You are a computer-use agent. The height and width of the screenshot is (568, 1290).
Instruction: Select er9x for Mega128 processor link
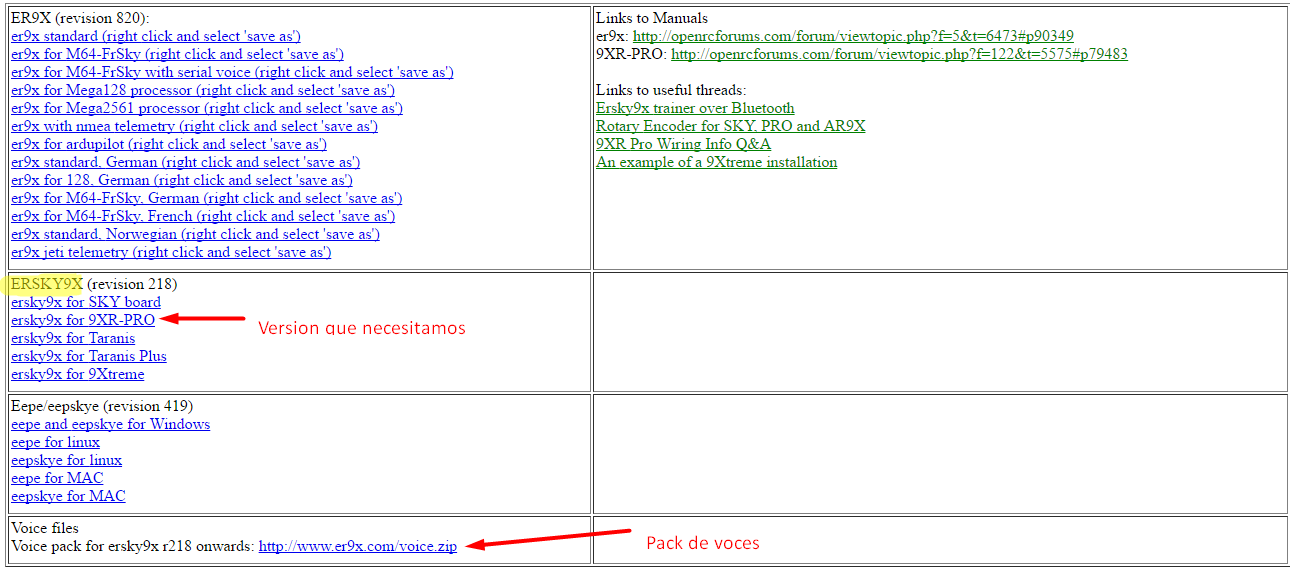click(x=203, y=90)
